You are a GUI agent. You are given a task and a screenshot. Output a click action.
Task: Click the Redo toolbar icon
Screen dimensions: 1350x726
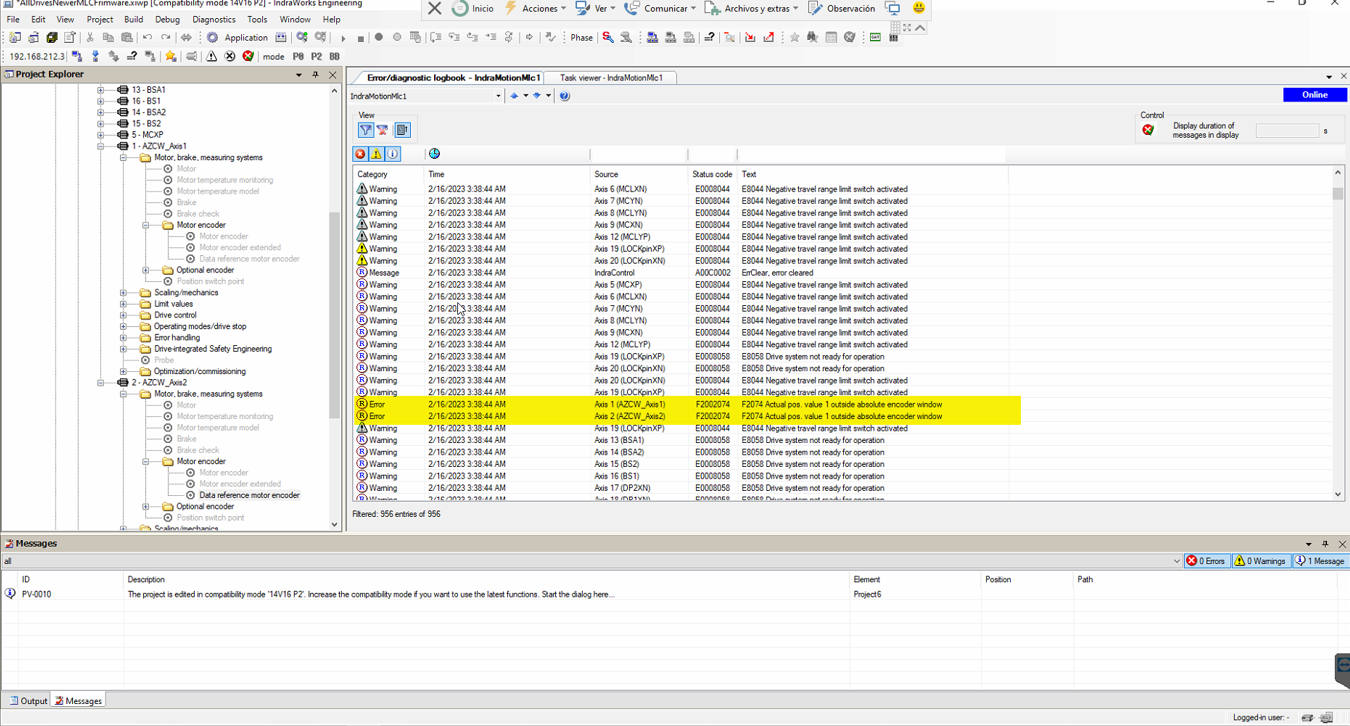pyautogui.click(x=165, y=38)
